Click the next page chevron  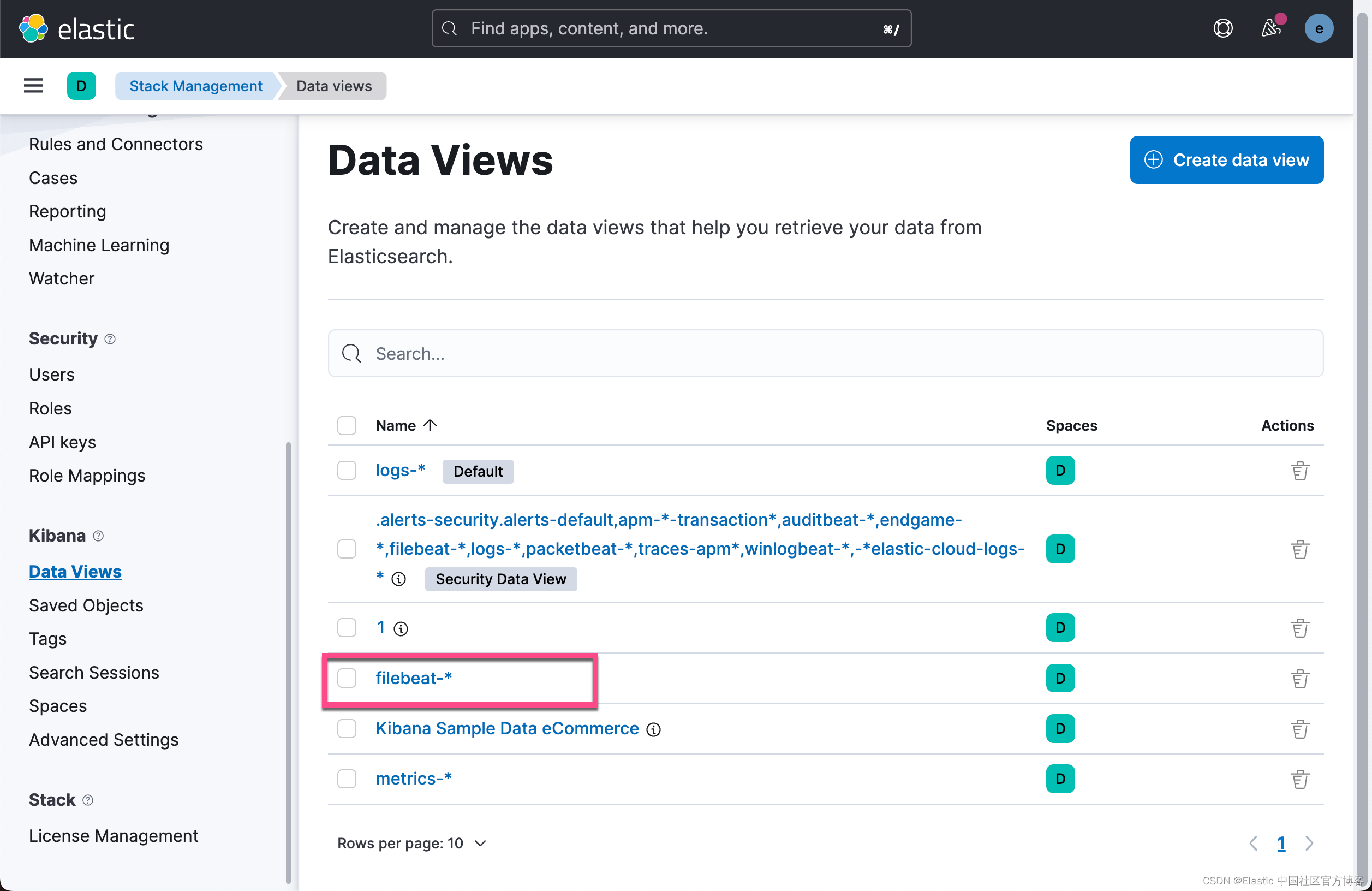1309,843
